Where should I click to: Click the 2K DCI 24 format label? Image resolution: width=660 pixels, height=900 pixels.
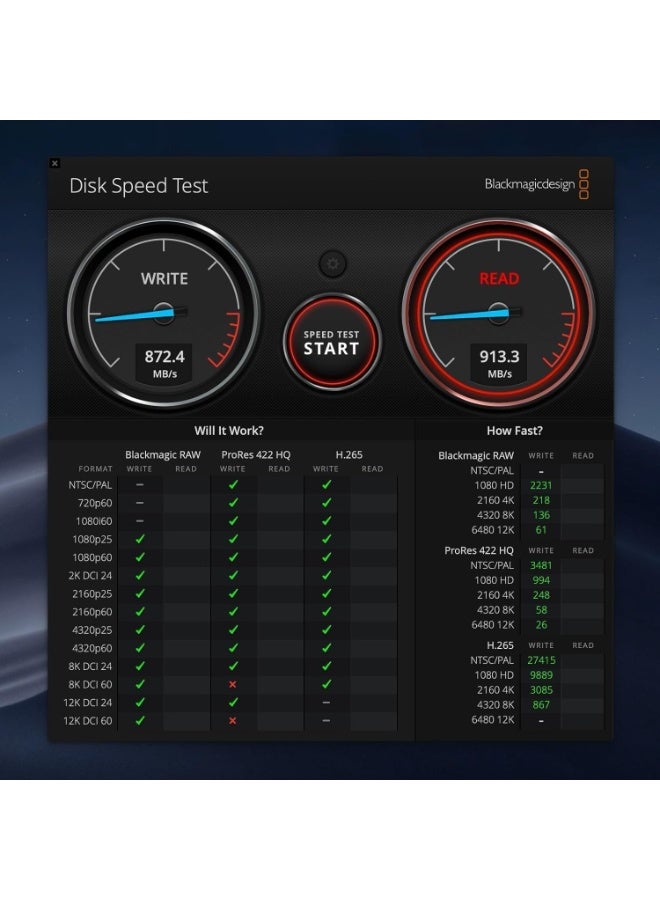click(x=90, y=575)
